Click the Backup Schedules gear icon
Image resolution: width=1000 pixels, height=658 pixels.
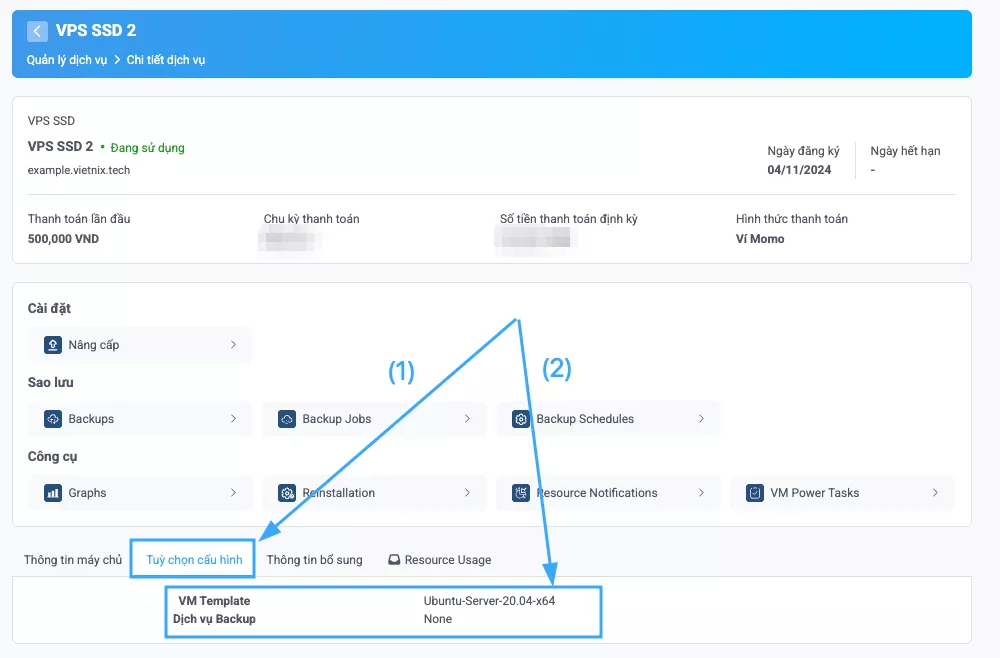[521, 419]
